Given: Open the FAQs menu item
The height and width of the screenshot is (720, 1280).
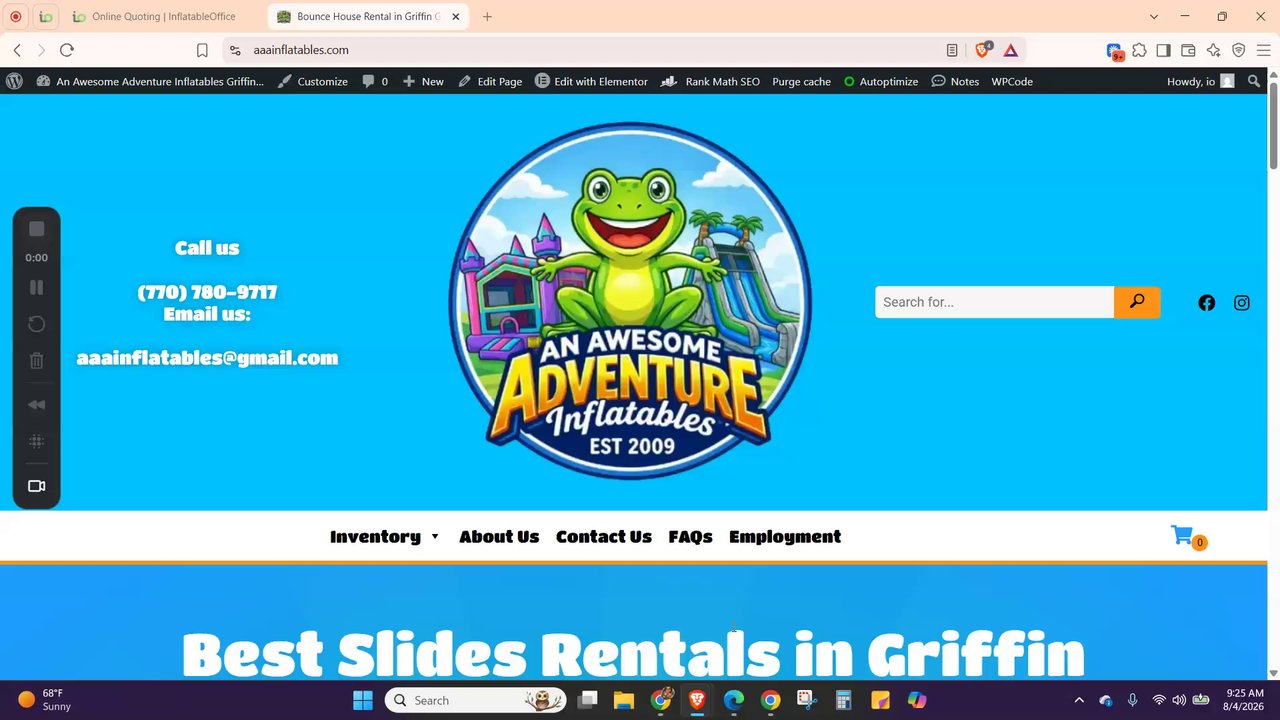Looking at the screenshot, I should 691,537.
